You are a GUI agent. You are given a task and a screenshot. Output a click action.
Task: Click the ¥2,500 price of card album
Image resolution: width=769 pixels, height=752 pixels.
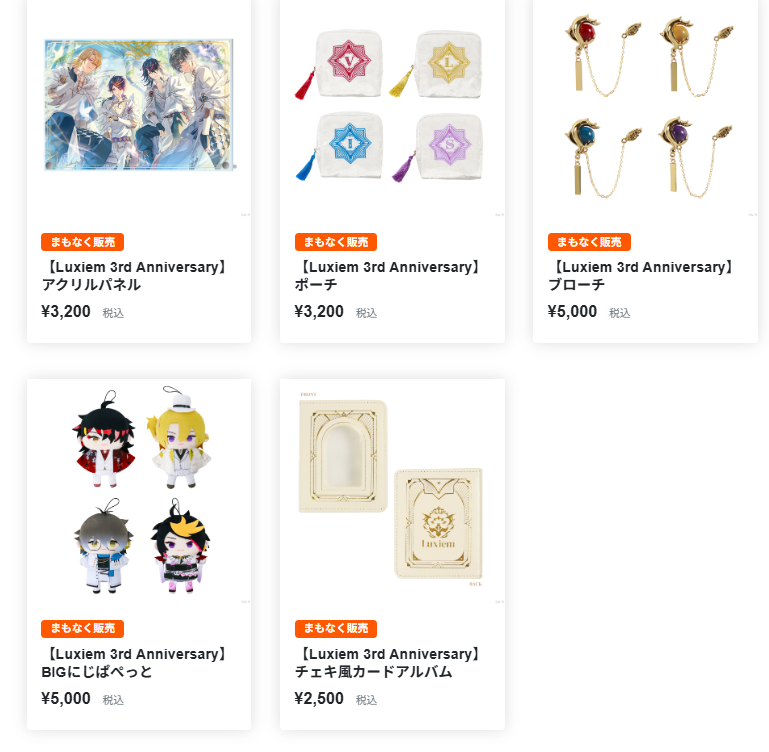[x=319, y=699]
